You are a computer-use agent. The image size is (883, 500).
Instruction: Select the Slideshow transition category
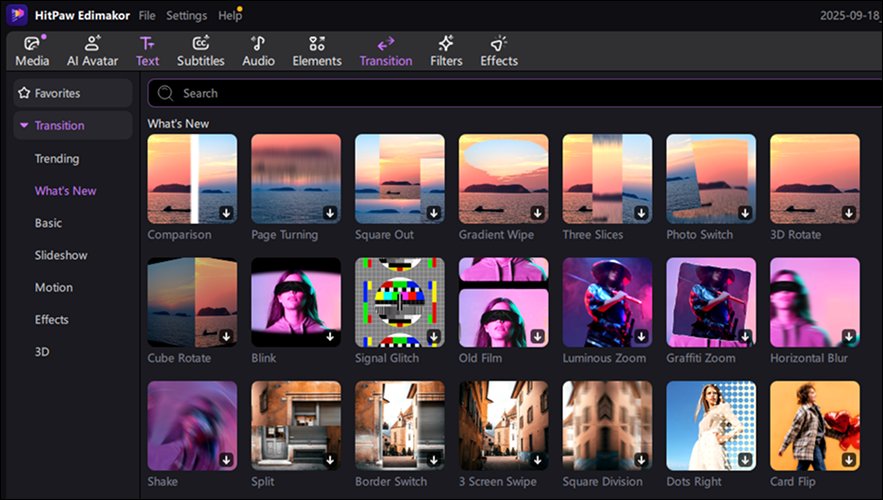[61, 255]
